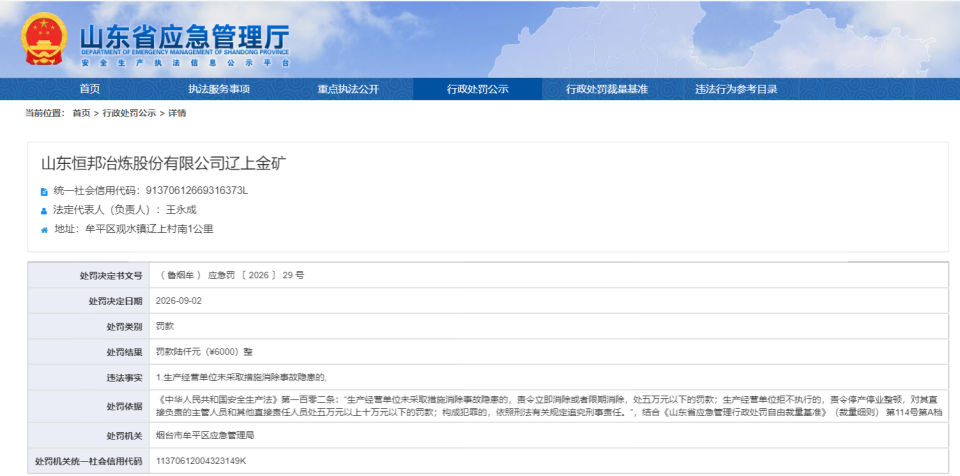Click the 处罚依据 legal basis text
Screen dimensions: 960x476
coord(549,406)
